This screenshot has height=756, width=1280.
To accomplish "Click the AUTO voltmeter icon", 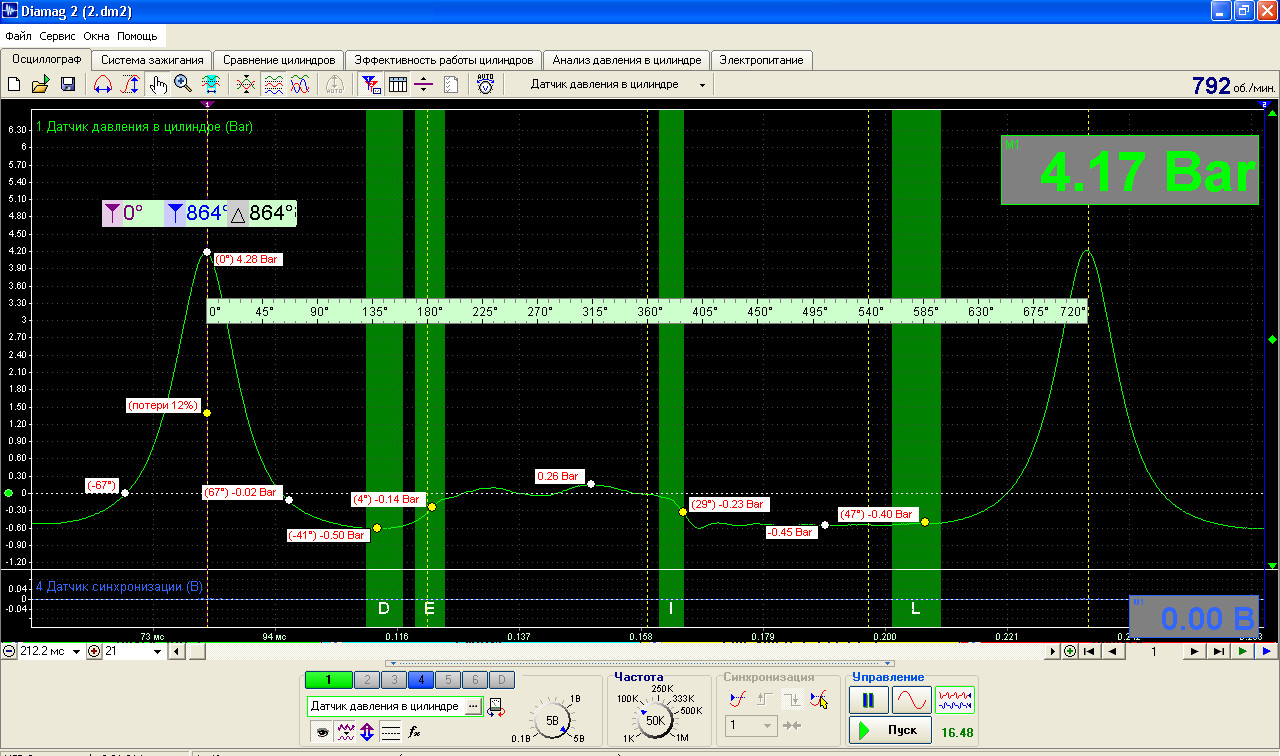I will click(486, 85).
